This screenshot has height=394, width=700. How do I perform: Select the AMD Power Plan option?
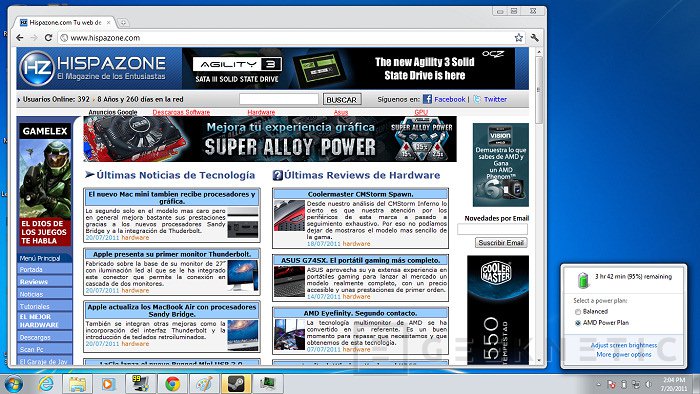coord(578,323)
